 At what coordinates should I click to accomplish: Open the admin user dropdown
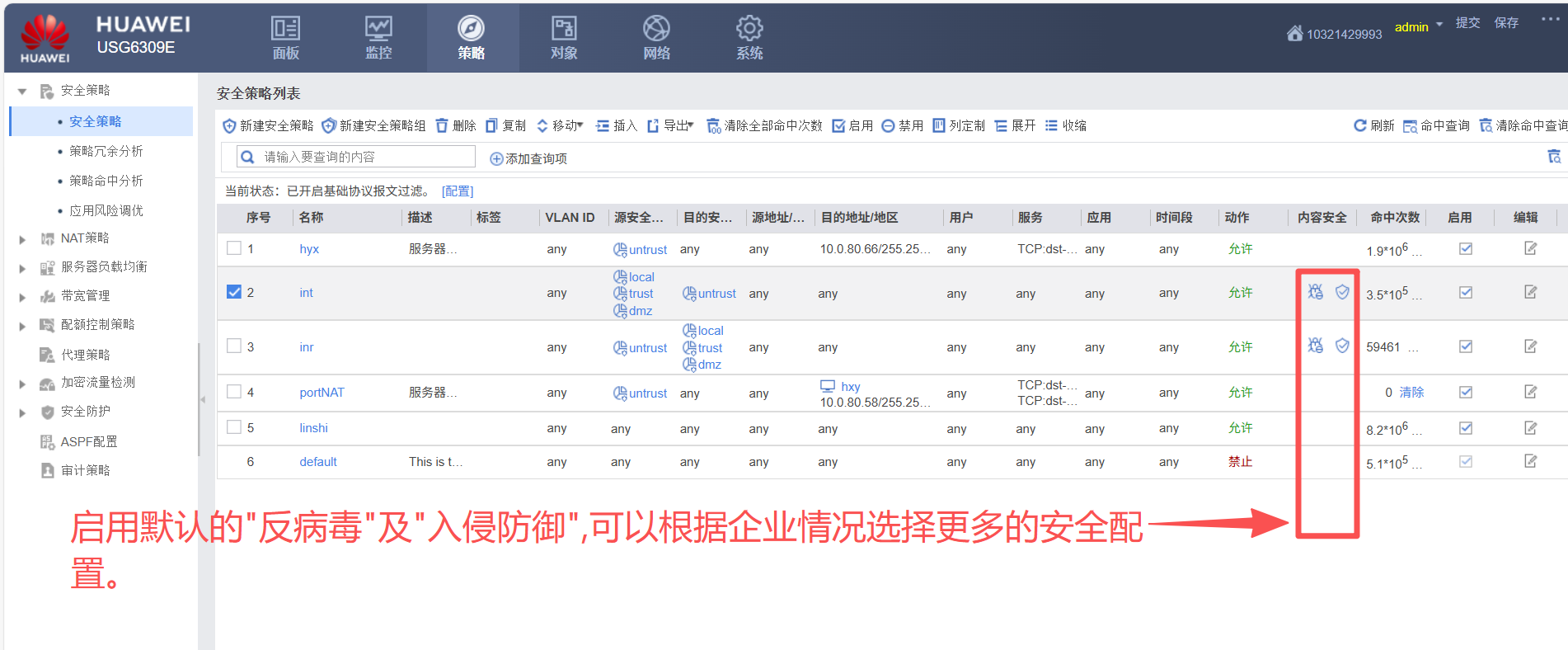coord(1418,26)
